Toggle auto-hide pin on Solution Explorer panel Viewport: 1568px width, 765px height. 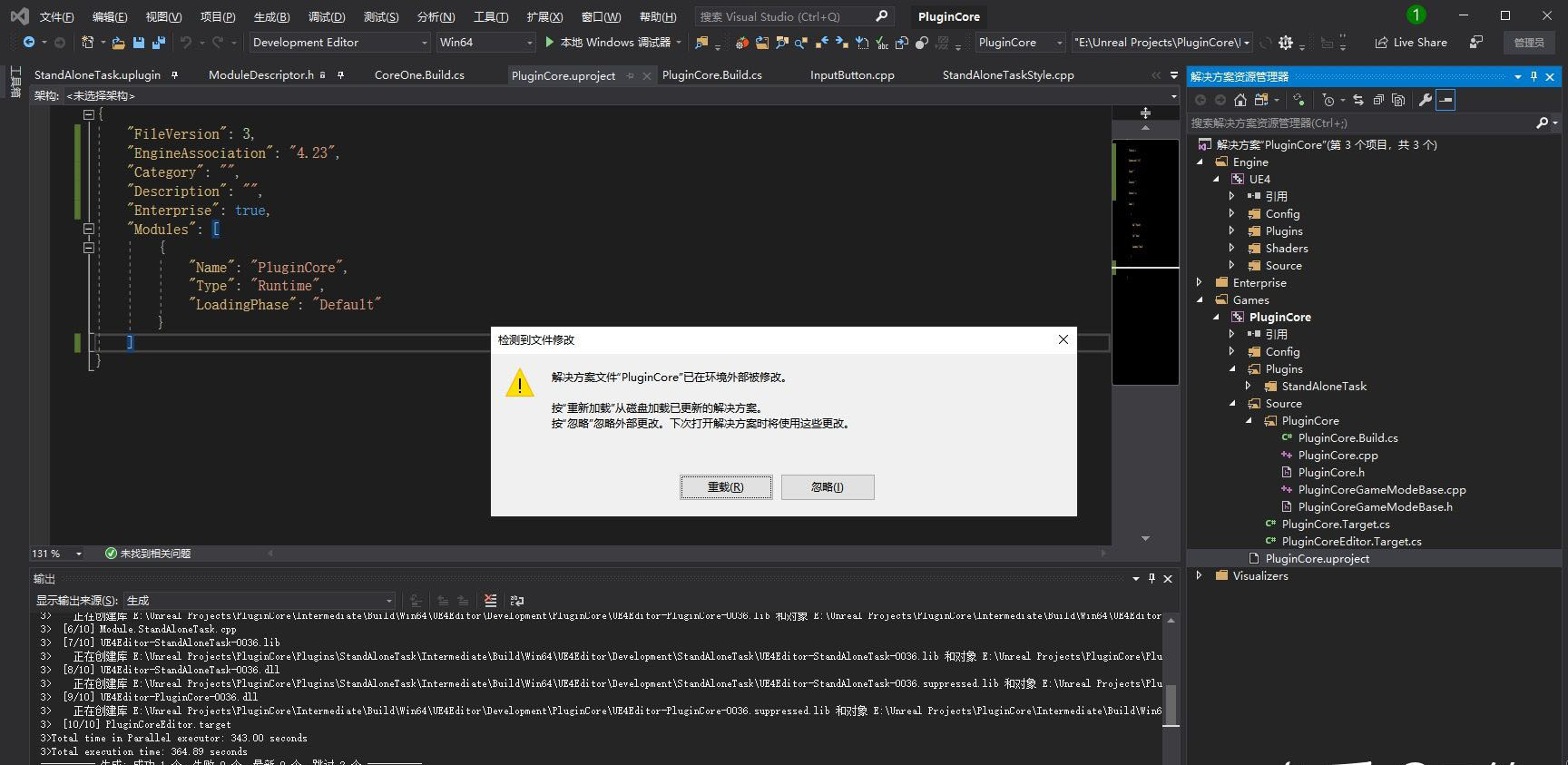(x=1534, y=77)
